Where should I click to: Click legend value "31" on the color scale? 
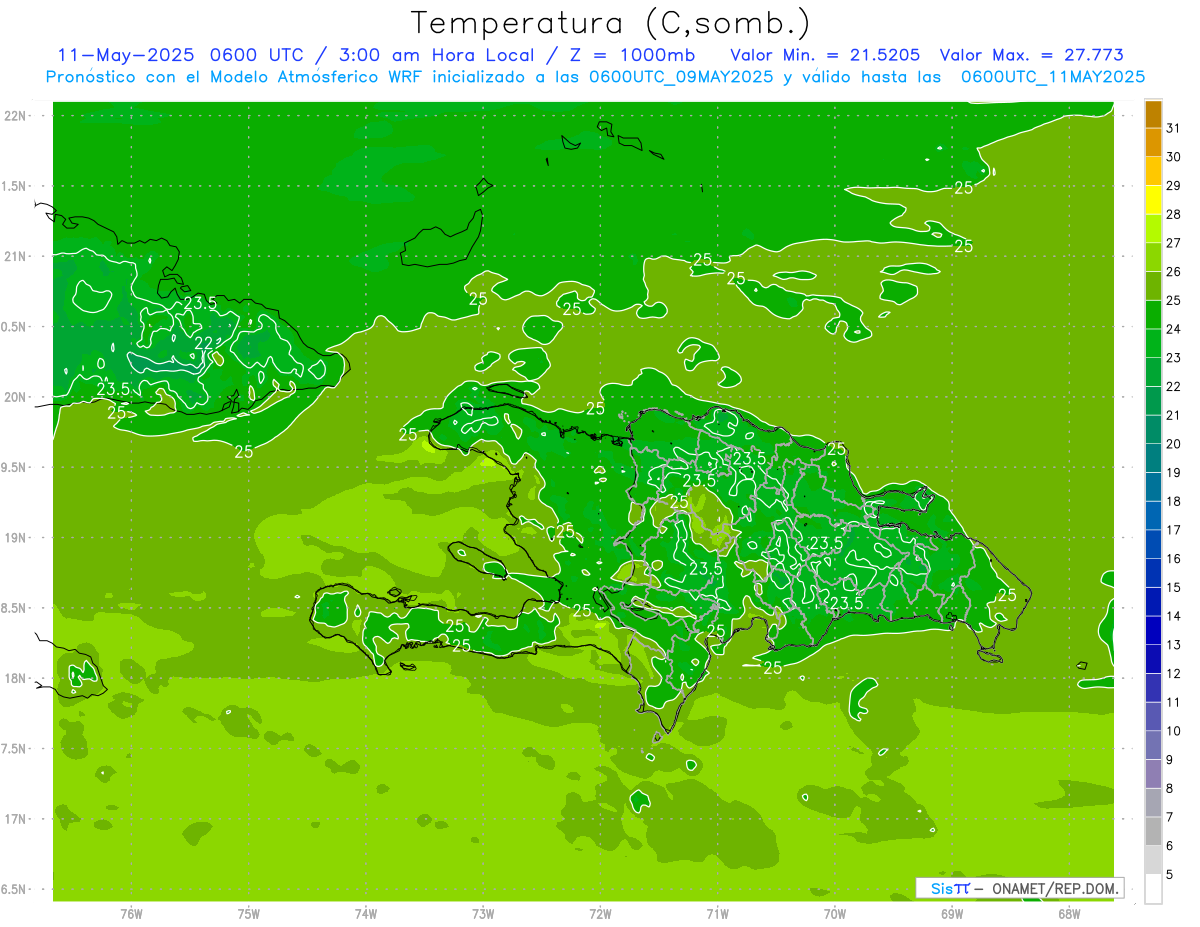1174,128
